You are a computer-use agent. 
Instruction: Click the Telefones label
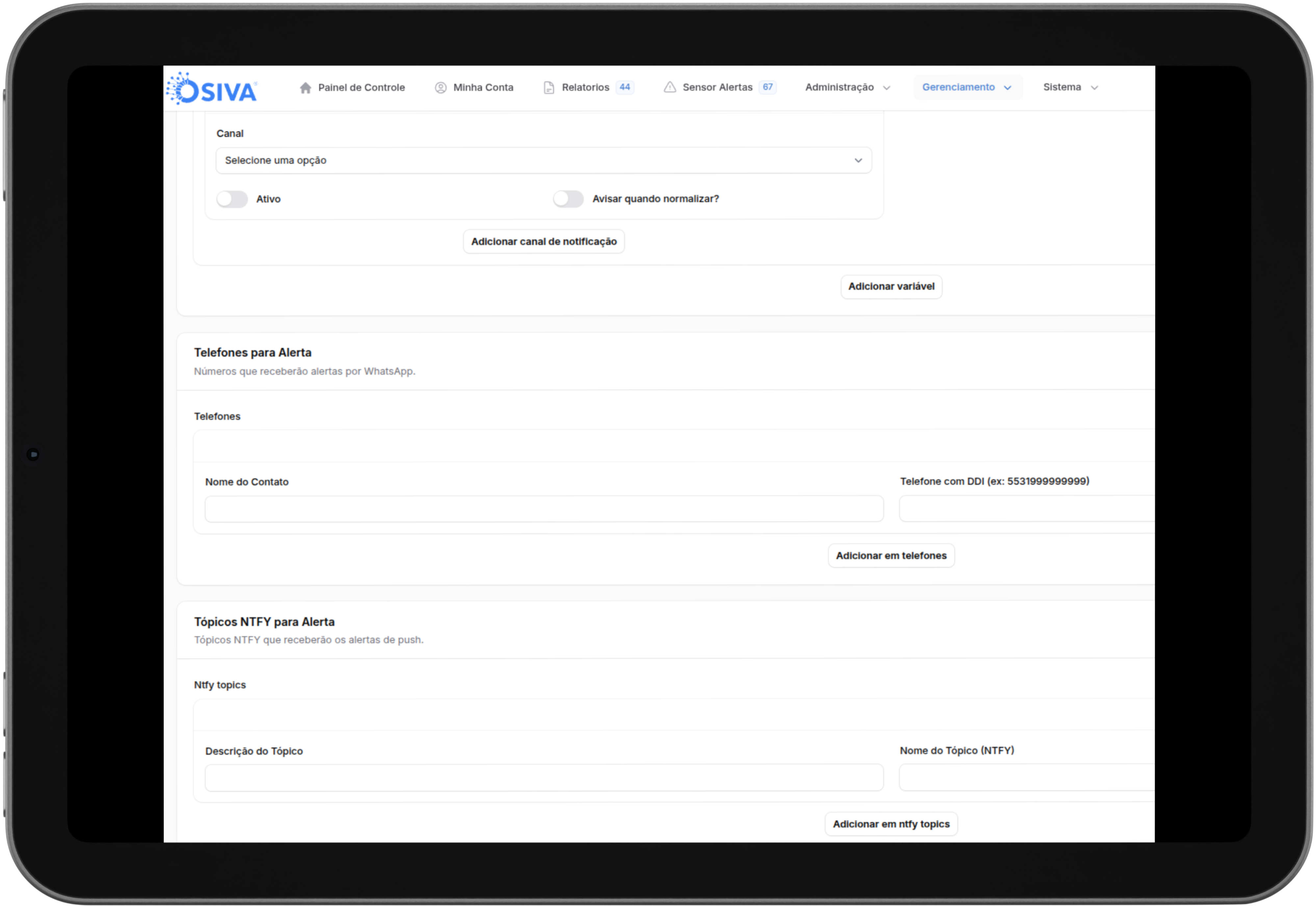point(217,417)
